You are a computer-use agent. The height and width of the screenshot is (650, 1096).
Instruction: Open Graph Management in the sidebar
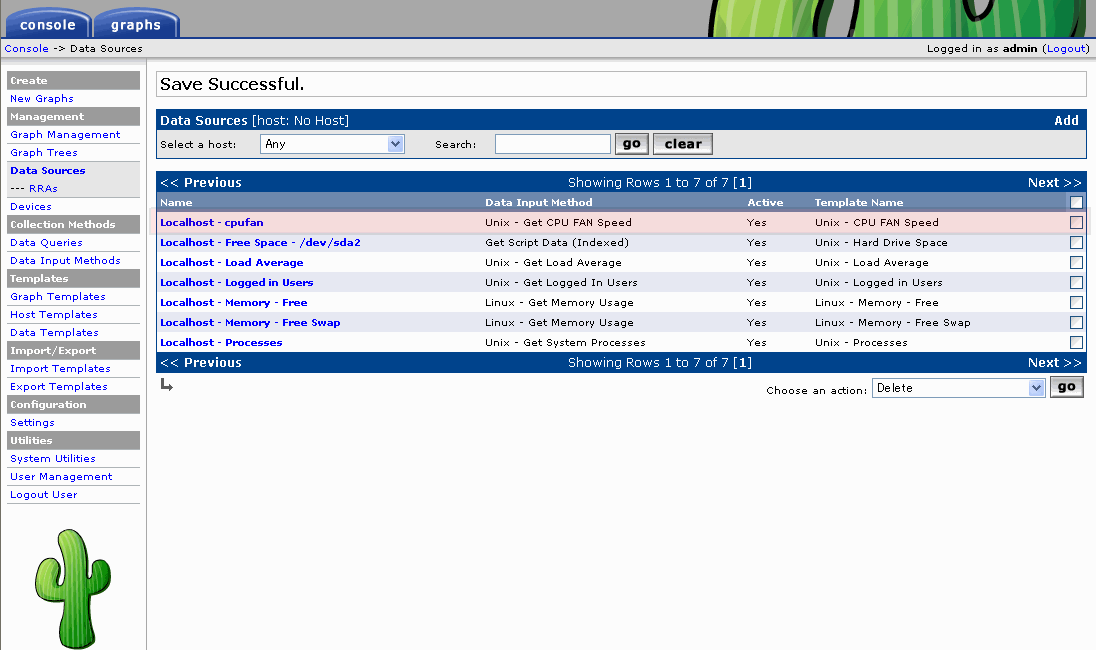click(65, 135)
